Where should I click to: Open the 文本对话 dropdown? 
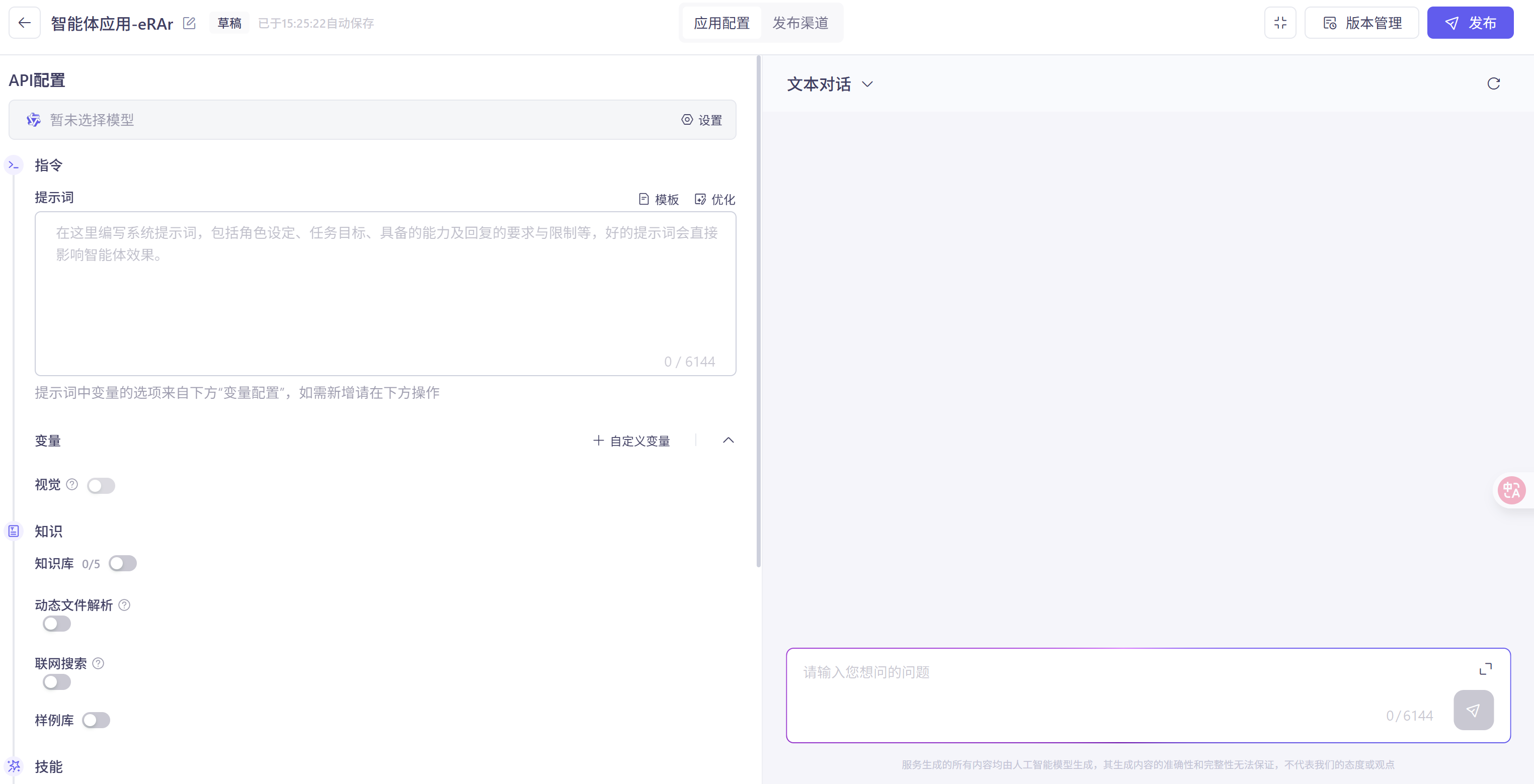tap(830, 84)
